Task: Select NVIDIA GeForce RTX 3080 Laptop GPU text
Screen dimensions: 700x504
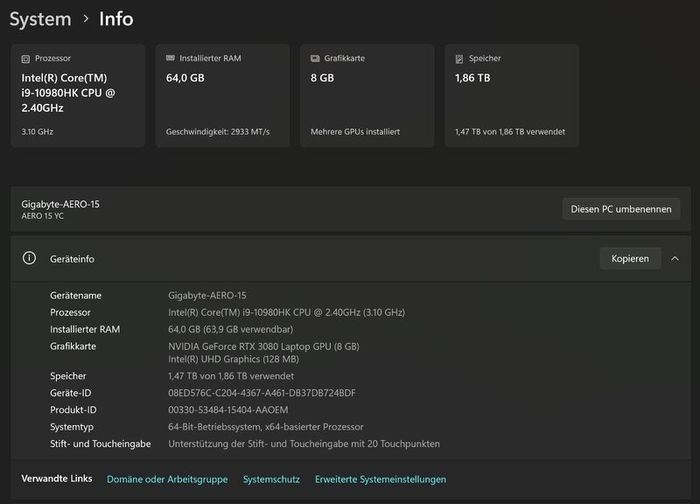Action: click(x=264, y=346)
